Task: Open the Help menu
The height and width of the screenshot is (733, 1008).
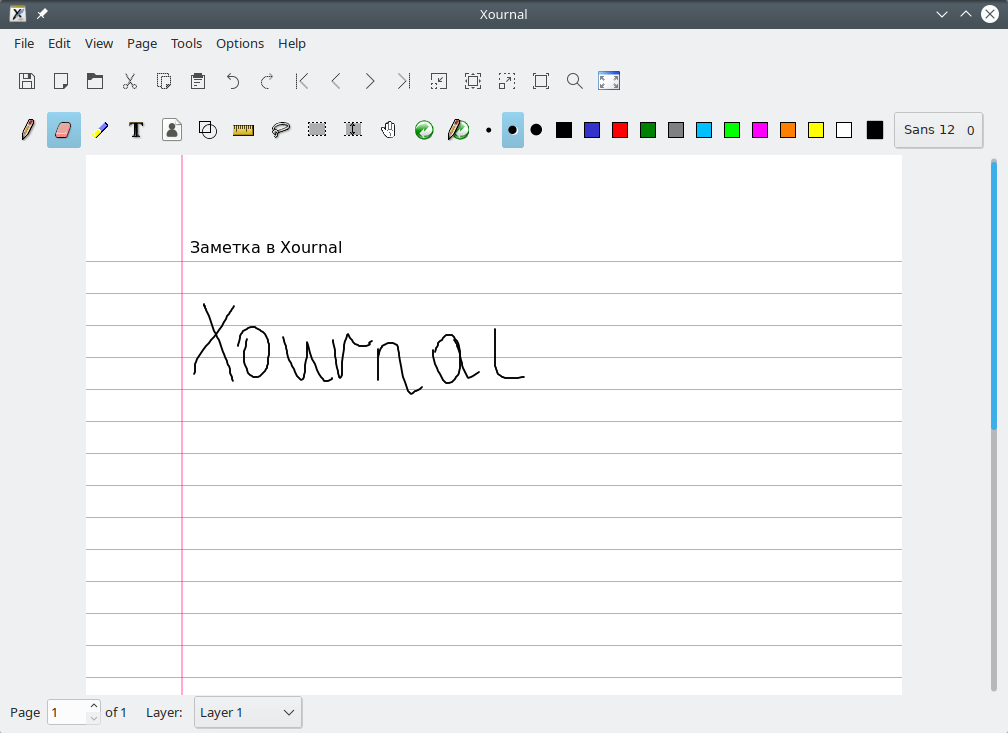Action: pos(292,44)
